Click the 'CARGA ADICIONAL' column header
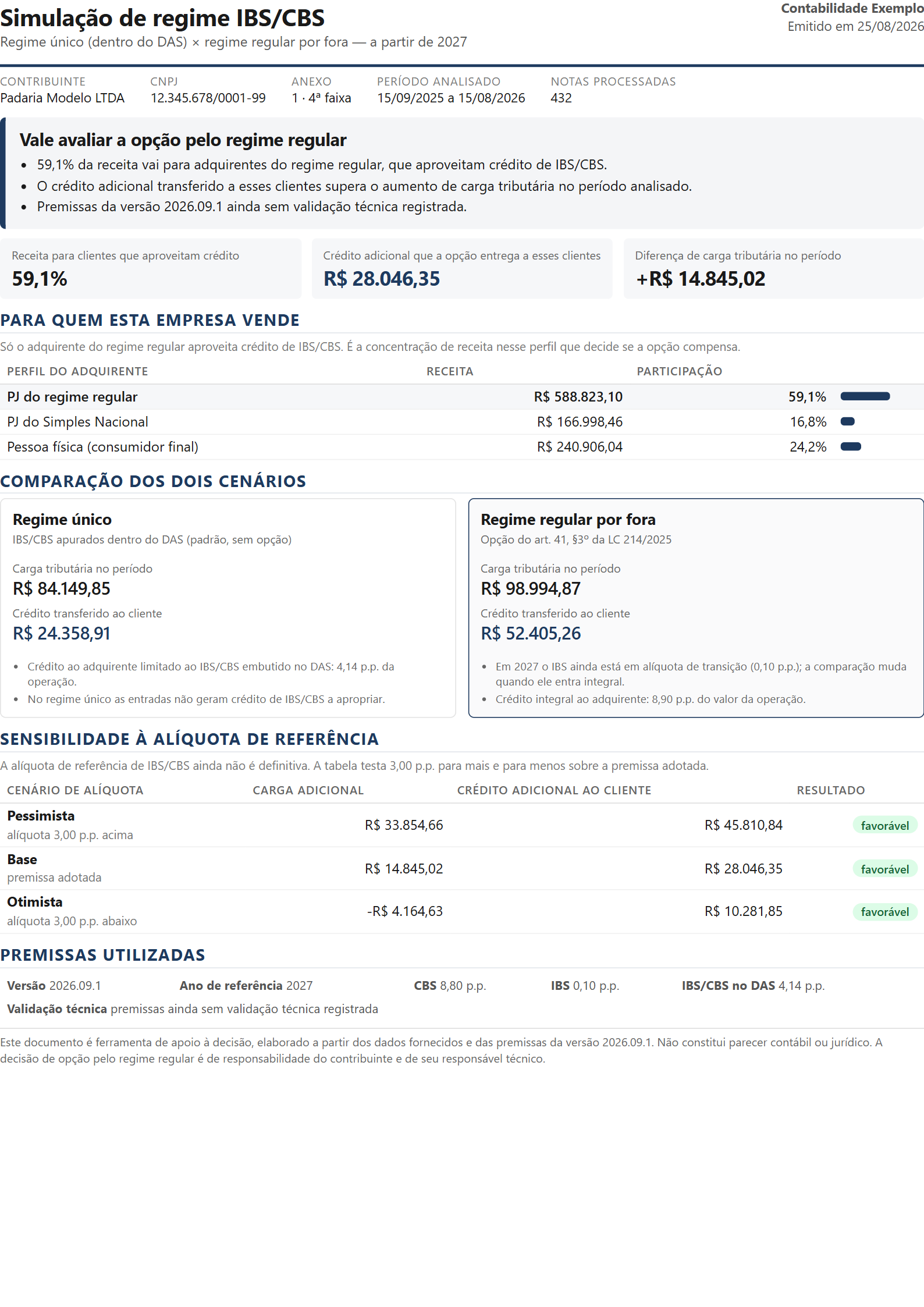Image resolution: width=924 pixels, height=1307 pixels. [x=308, y=790]
